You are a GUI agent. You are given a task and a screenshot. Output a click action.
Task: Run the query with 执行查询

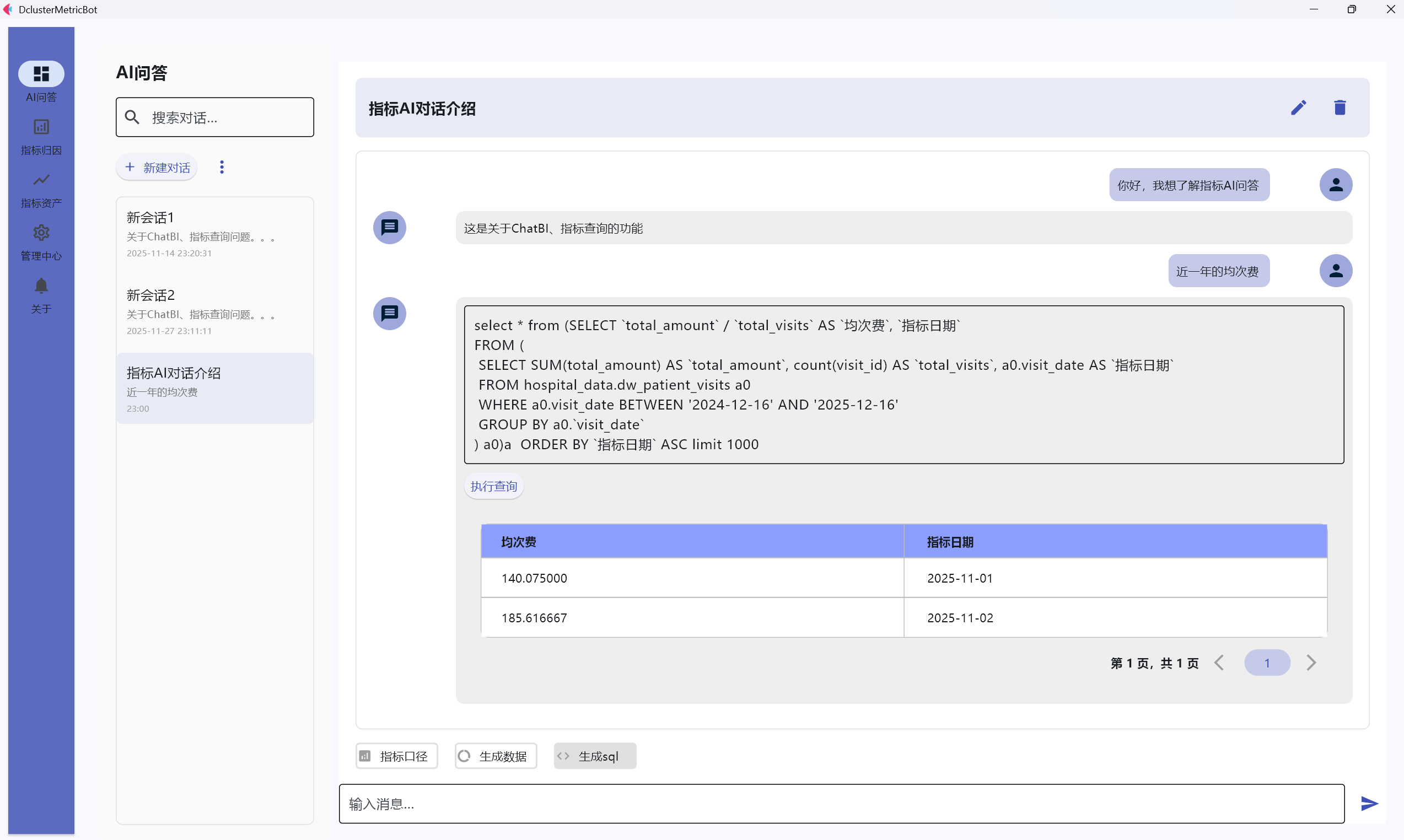[493, 486]
